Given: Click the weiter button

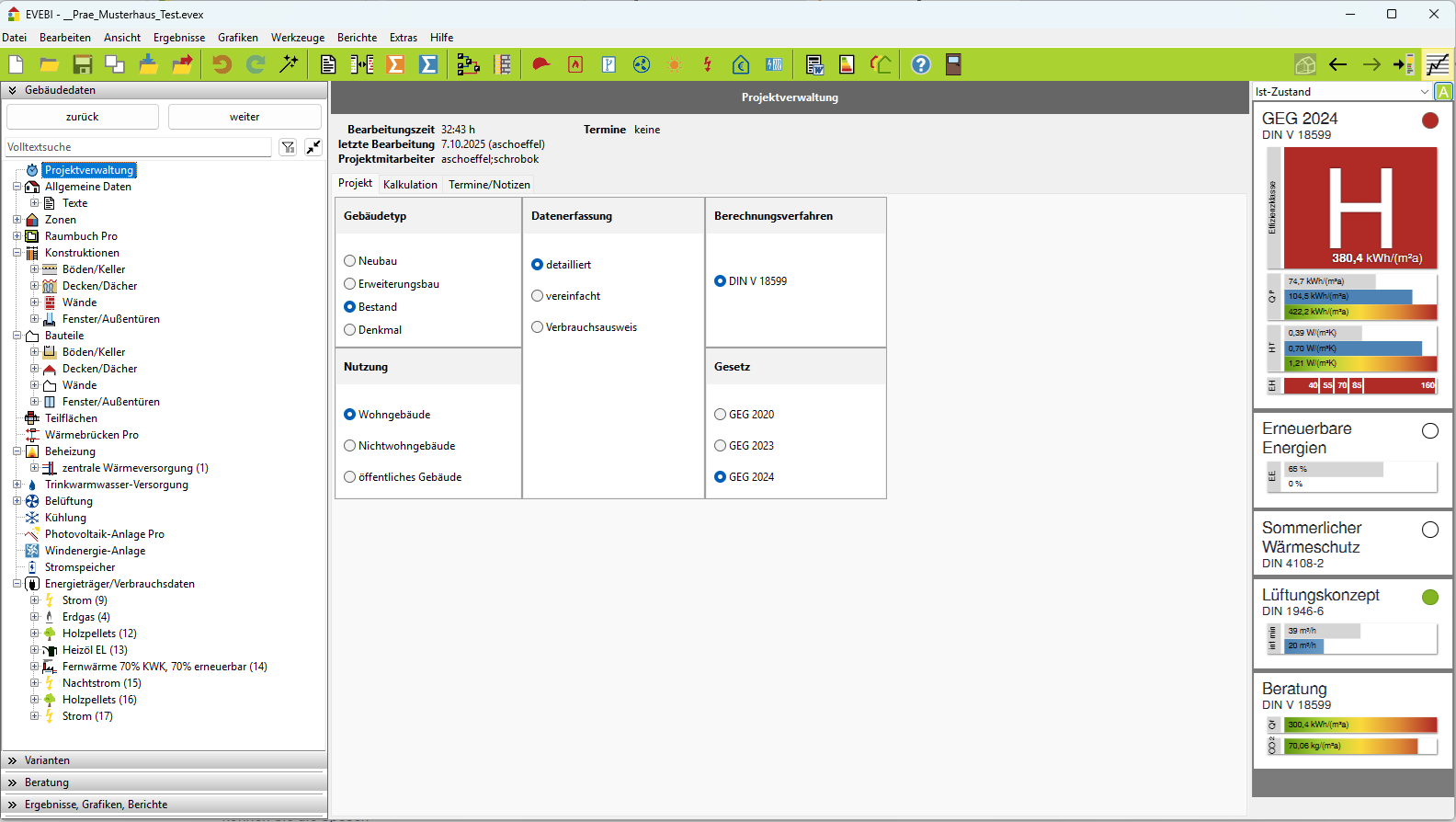Looking at the screenshot, I should (245, 117).
